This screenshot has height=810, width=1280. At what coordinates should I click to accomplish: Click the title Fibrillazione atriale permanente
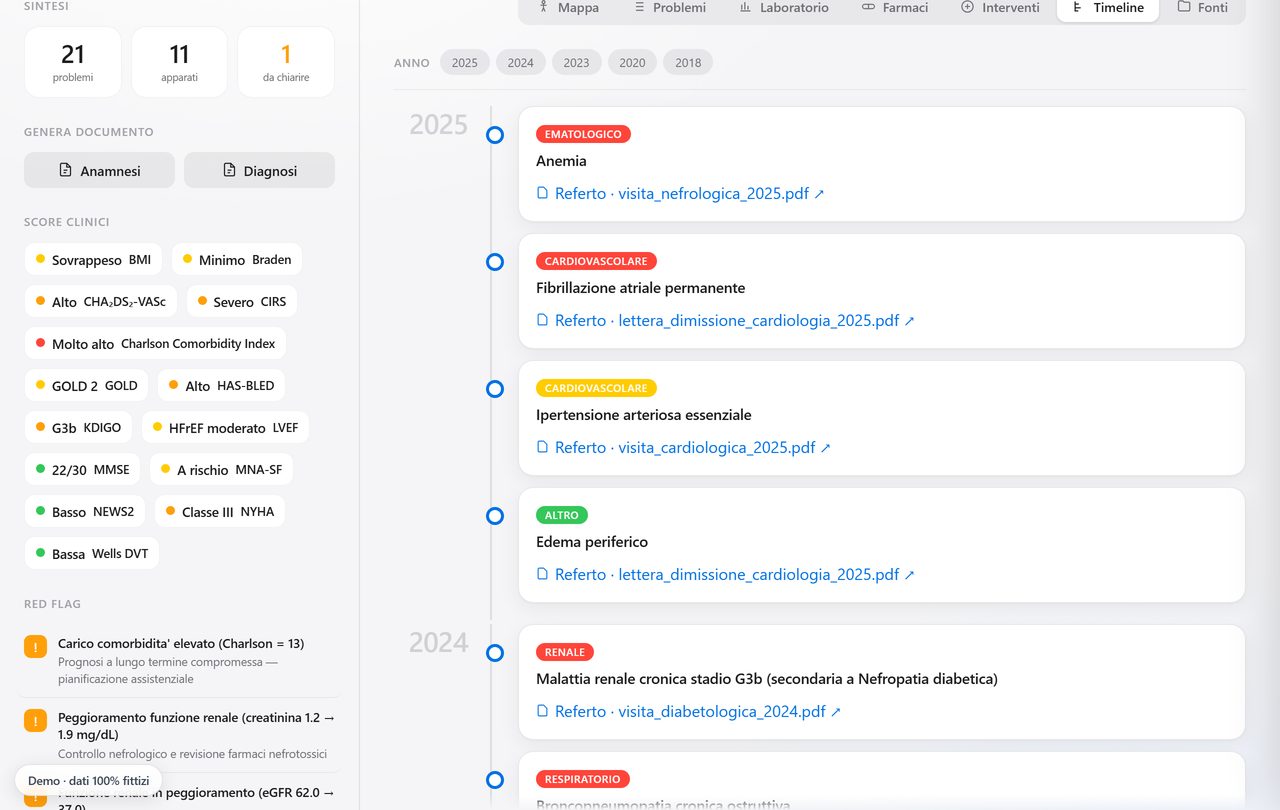[x=640, y=288]
